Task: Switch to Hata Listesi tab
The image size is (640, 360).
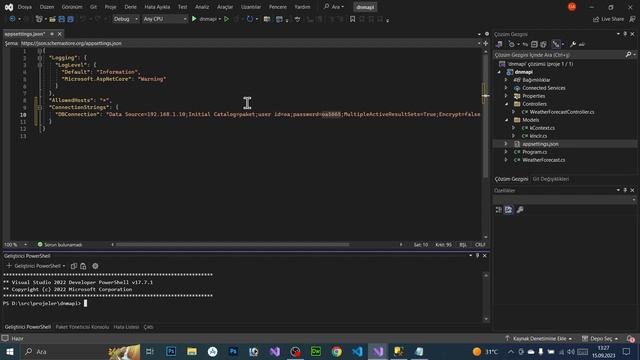Action: [x=126, y=327]
